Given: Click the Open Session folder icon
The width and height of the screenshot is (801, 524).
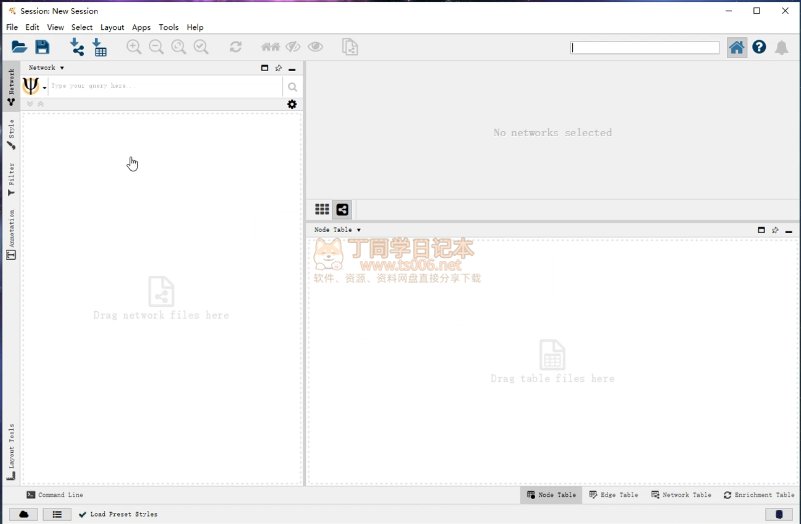Looking at the screenshot, I should [19, 47].
